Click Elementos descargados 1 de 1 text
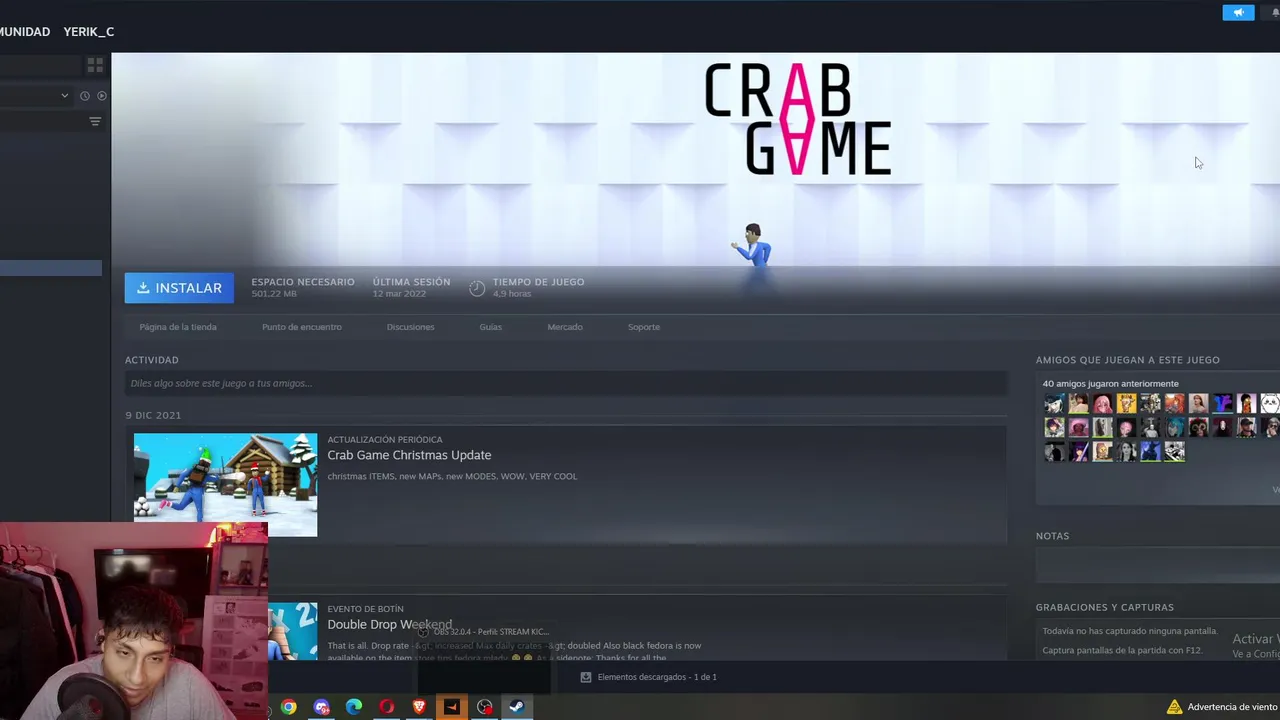Screen dimensions: 1280x720 657,677
